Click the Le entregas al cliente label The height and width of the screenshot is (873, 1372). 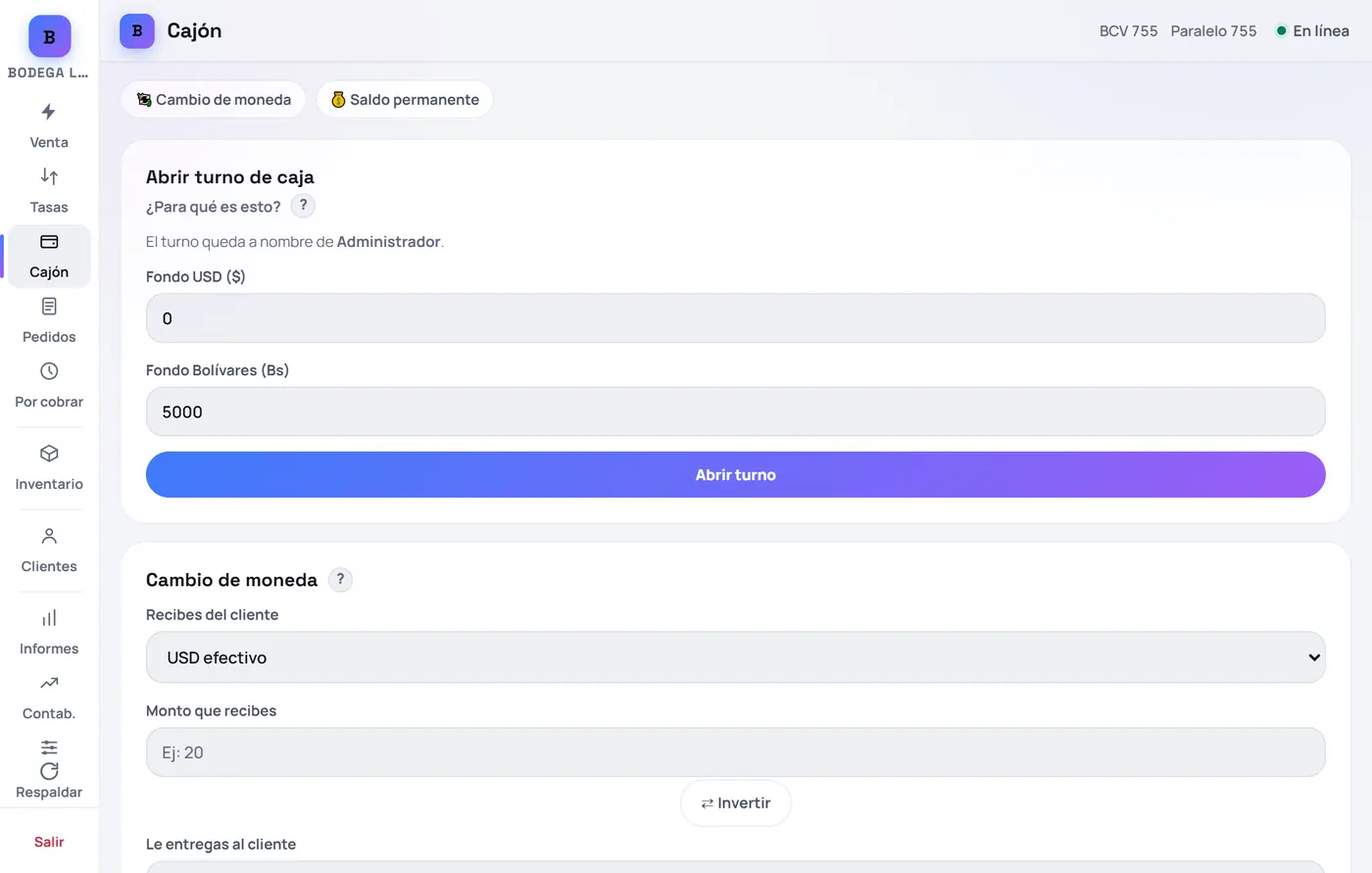(x=220, y=845)
